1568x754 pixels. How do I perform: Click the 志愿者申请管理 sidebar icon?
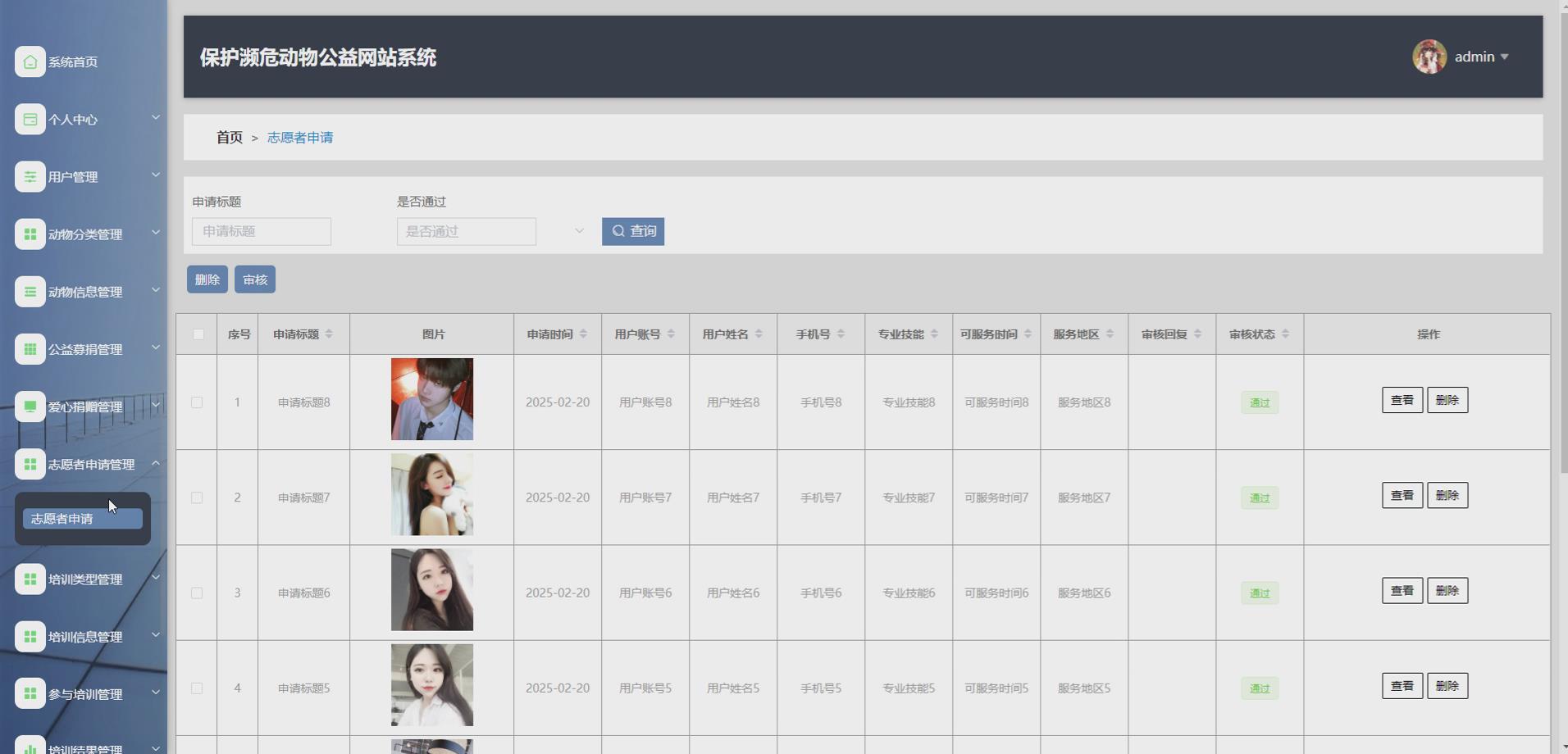click(30, 464)
